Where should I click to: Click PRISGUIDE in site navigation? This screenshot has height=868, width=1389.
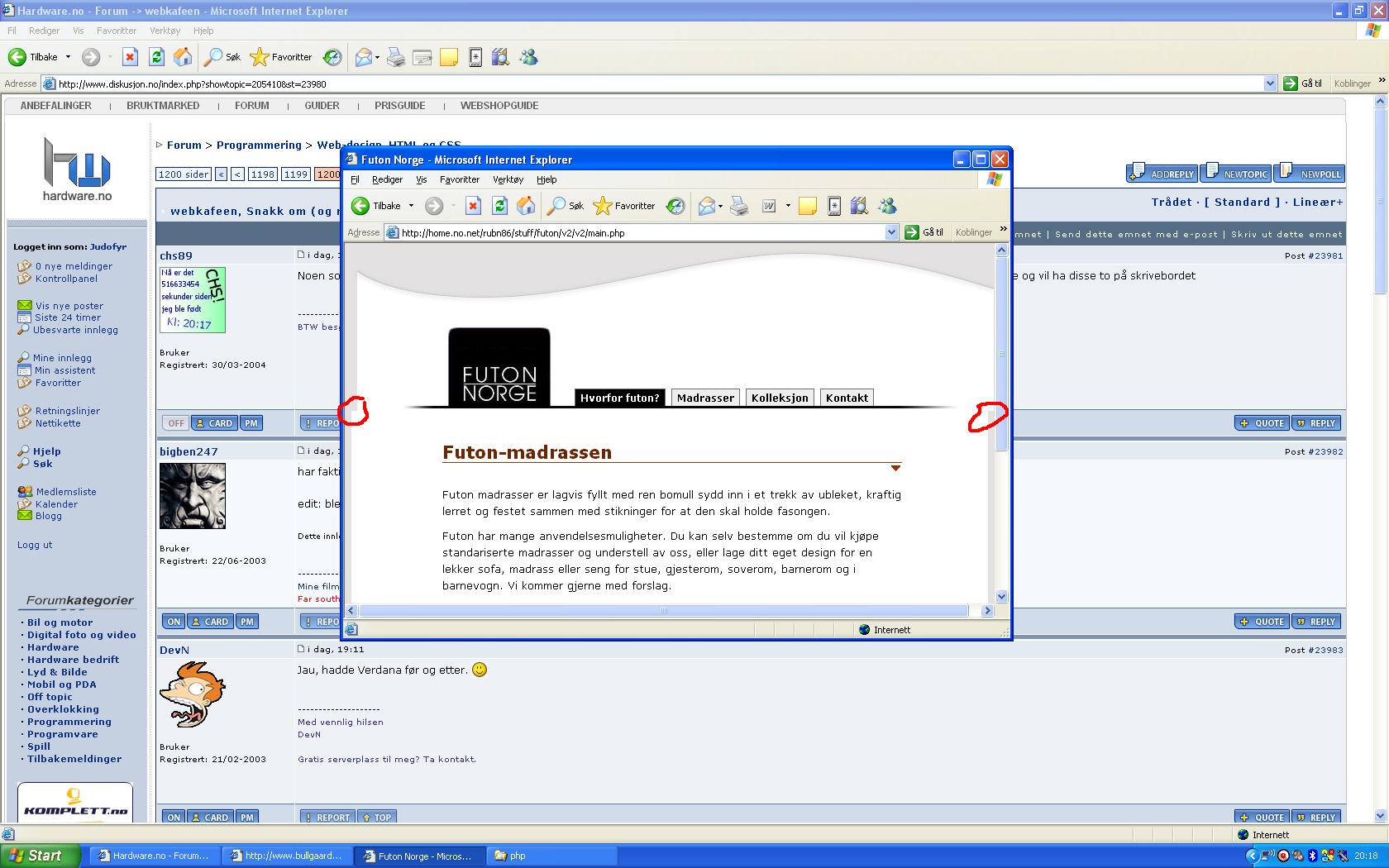399,106
